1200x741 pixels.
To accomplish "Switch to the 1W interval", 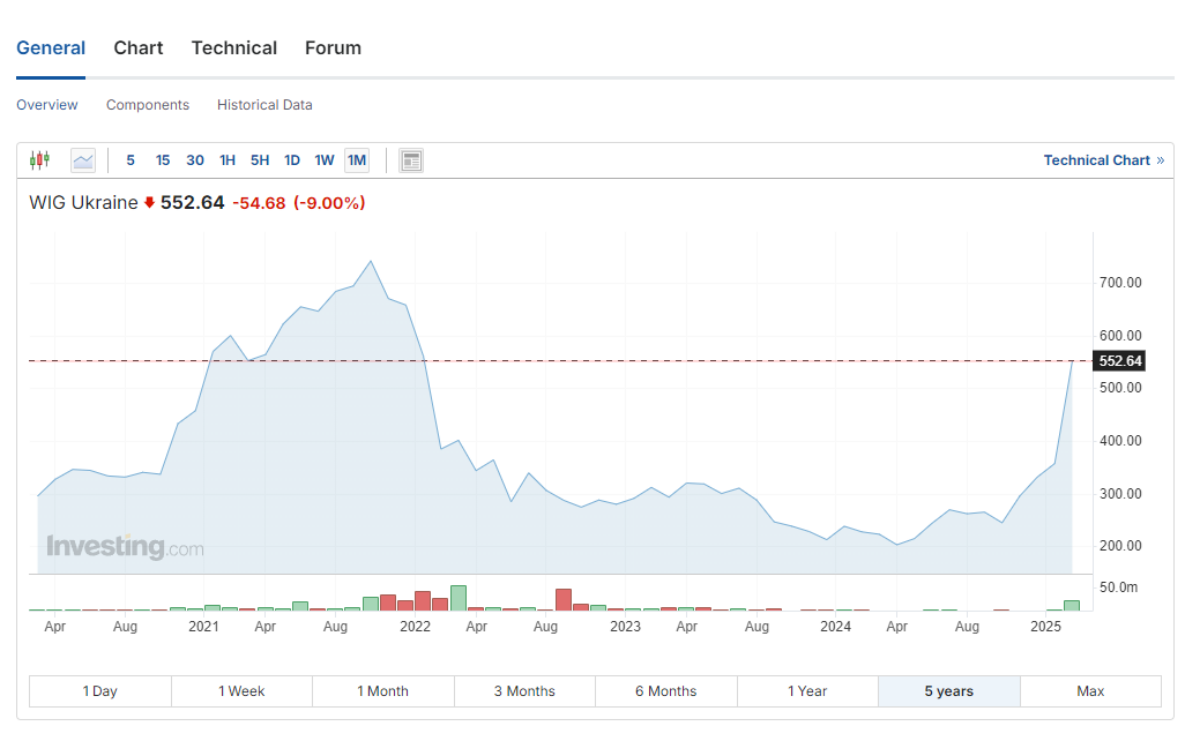I will point(324,160).
